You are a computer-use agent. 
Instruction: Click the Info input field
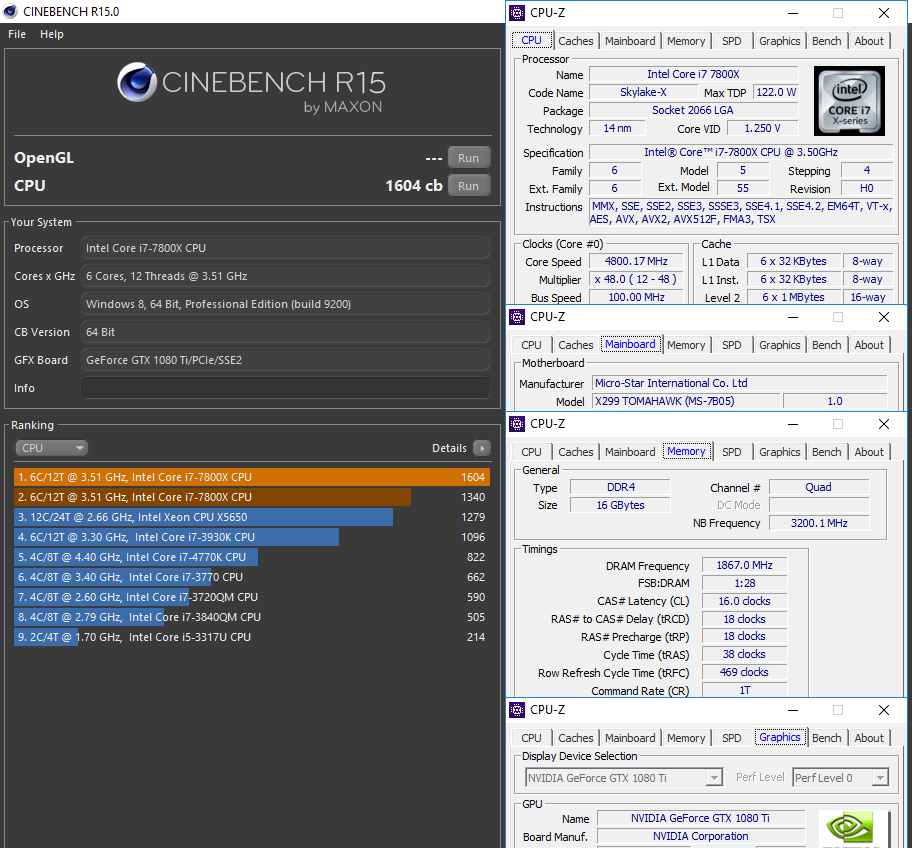click(285, 388)
